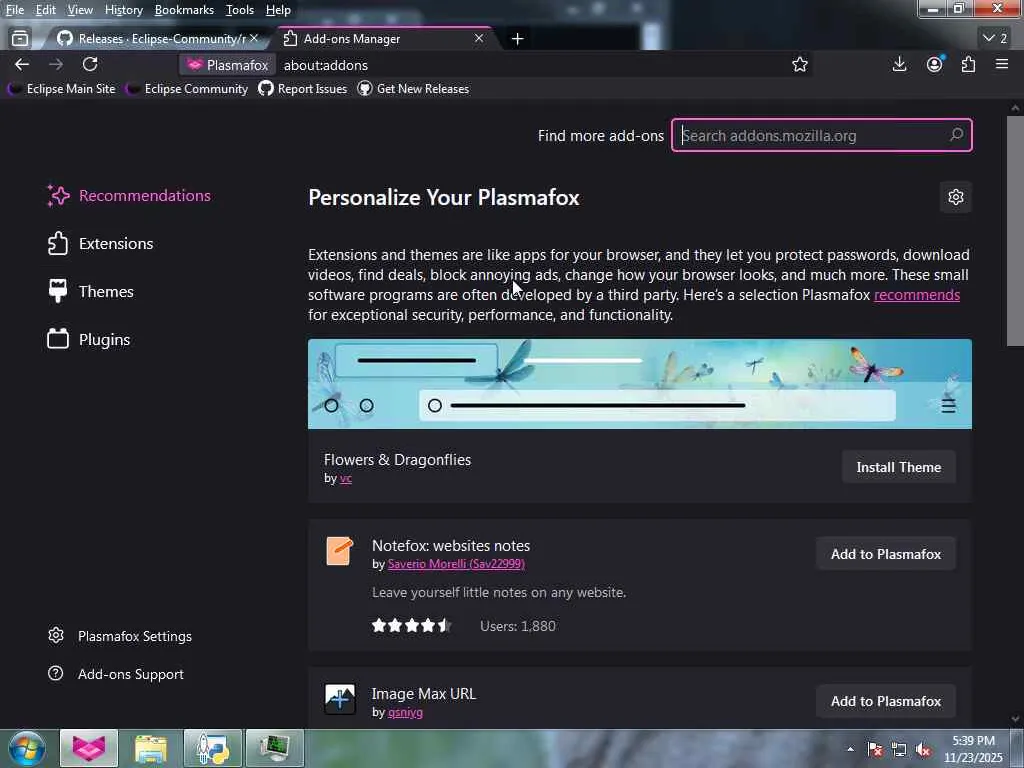Open Plasmafox from the taskbar
Viewport: 1024px width, 768px height.
pos(89,748)
